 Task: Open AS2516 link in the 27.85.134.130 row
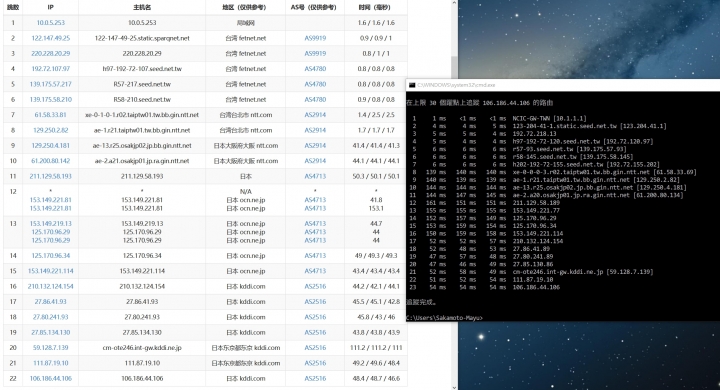315,332
